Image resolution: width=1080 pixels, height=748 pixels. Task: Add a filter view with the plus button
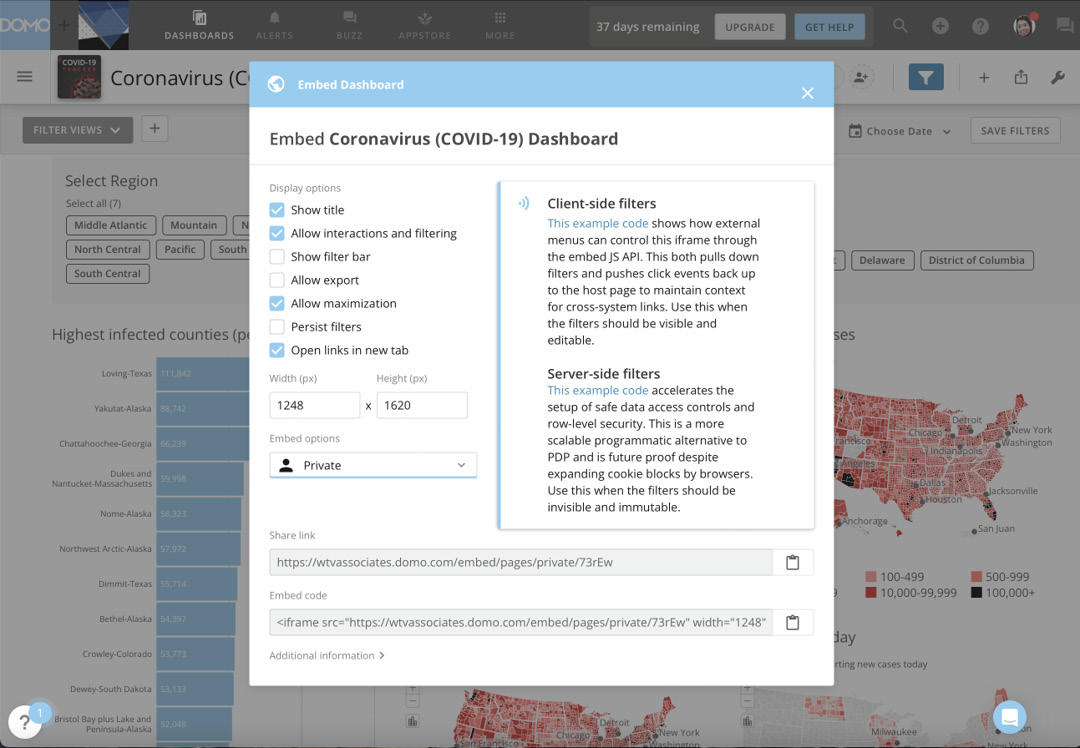pyautogui.click(x=155, y=129)
